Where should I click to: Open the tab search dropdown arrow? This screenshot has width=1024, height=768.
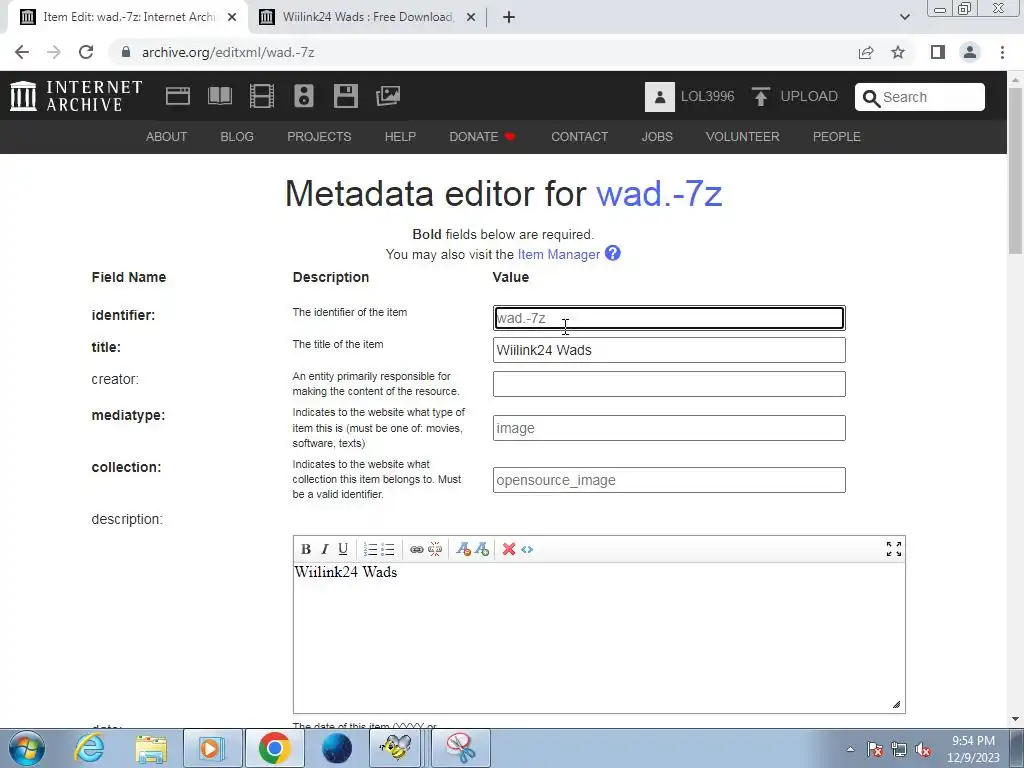tap(904, 17)
